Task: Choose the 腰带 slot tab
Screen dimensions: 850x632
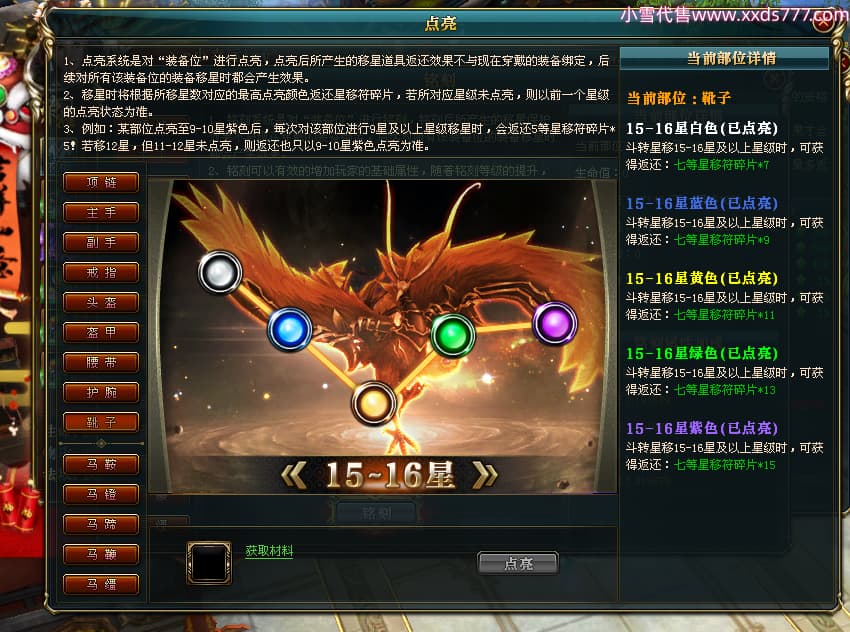Action: pyautogui.click(x=101, y=362)
